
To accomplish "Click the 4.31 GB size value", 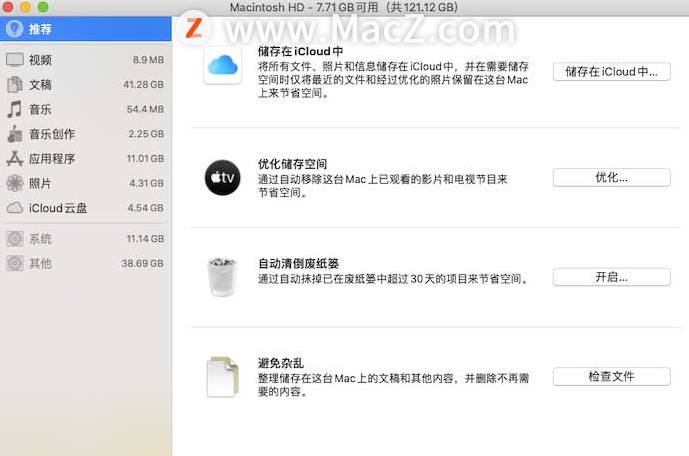I will [147, 183].
